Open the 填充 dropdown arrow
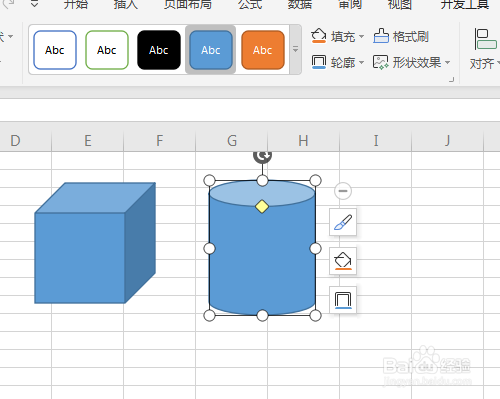The height and width of the screenshot is (399, 500). pyautogui.click(x=361, y=36)
